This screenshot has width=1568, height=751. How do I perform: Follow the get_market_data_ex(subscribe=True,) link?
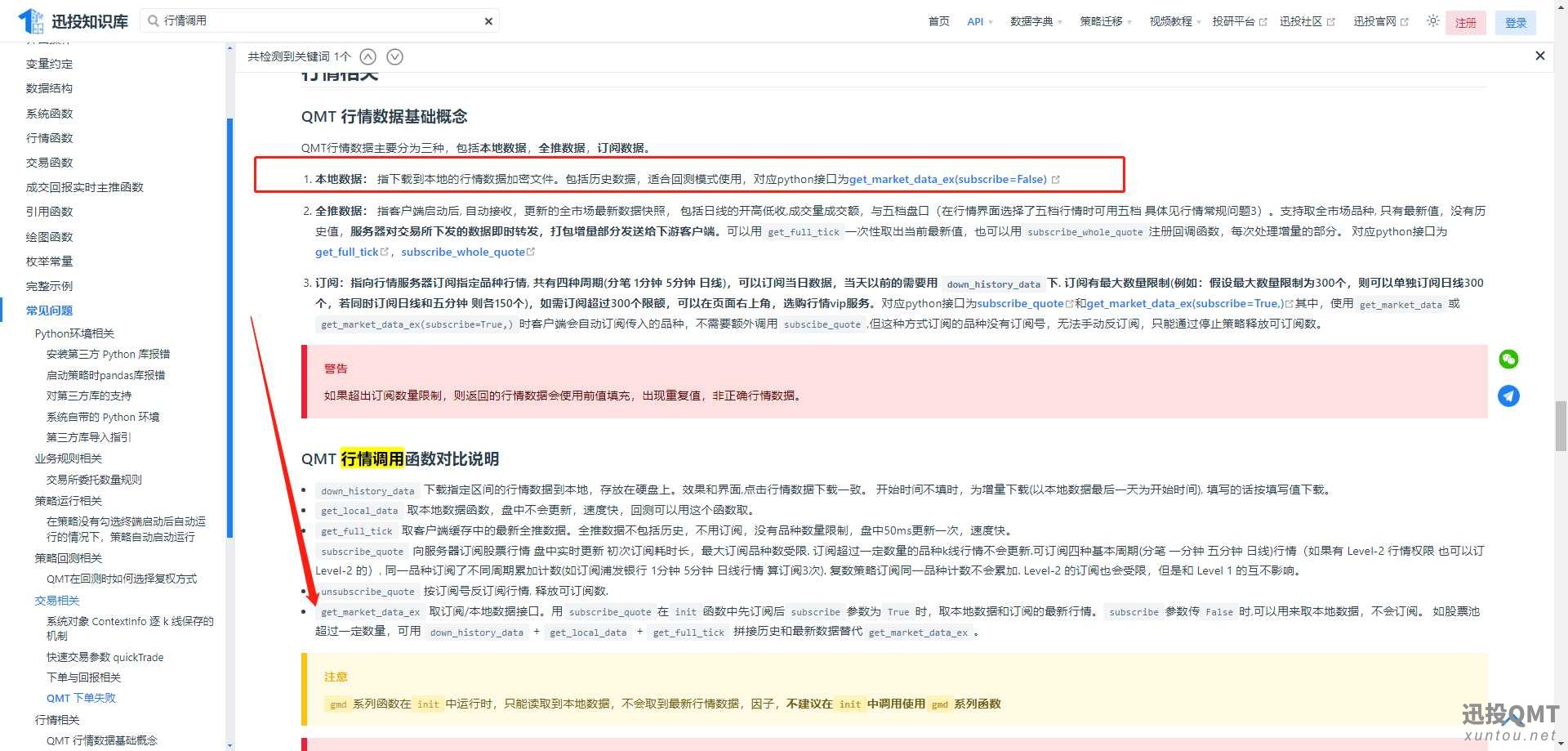click(1190, 303)
